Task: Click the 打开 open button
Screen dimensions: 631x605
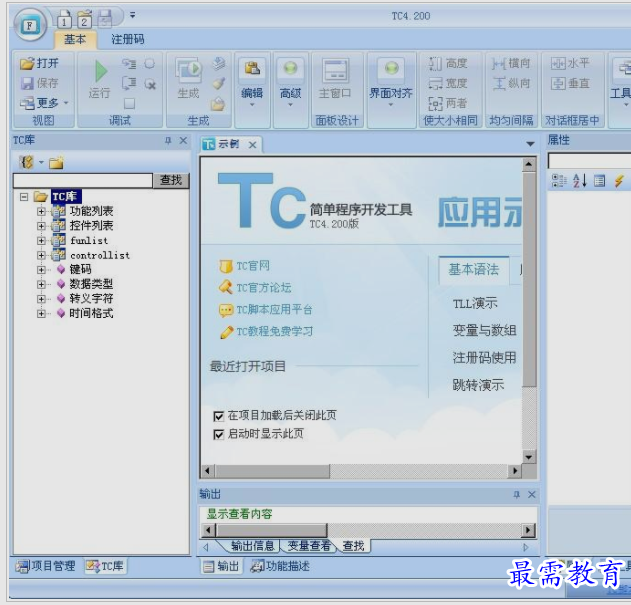Action: [x=39, y=63]
